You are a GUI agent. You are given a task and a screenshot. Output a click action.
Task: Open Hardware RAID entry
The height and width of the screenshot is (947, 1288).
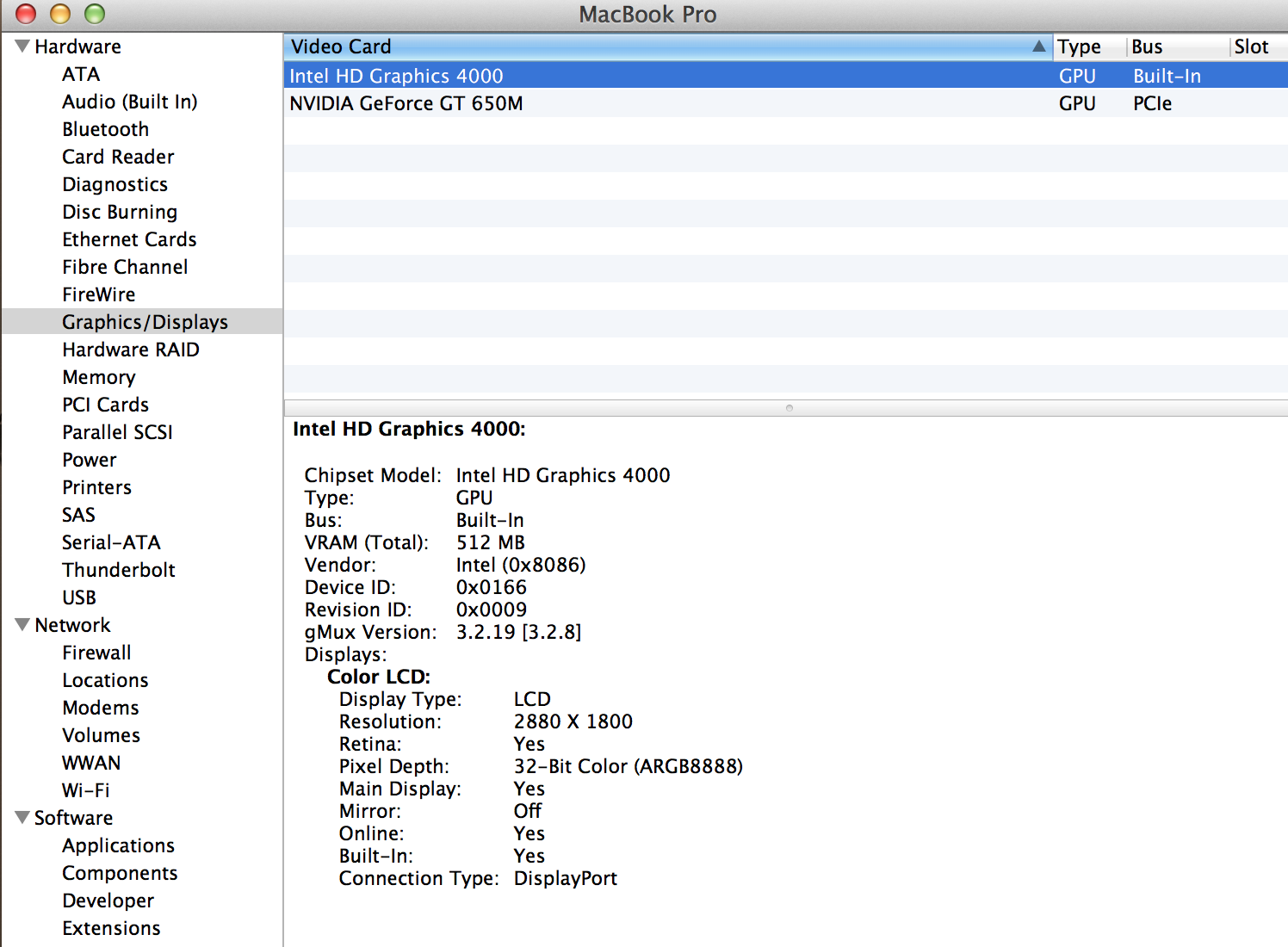(131, 350)
